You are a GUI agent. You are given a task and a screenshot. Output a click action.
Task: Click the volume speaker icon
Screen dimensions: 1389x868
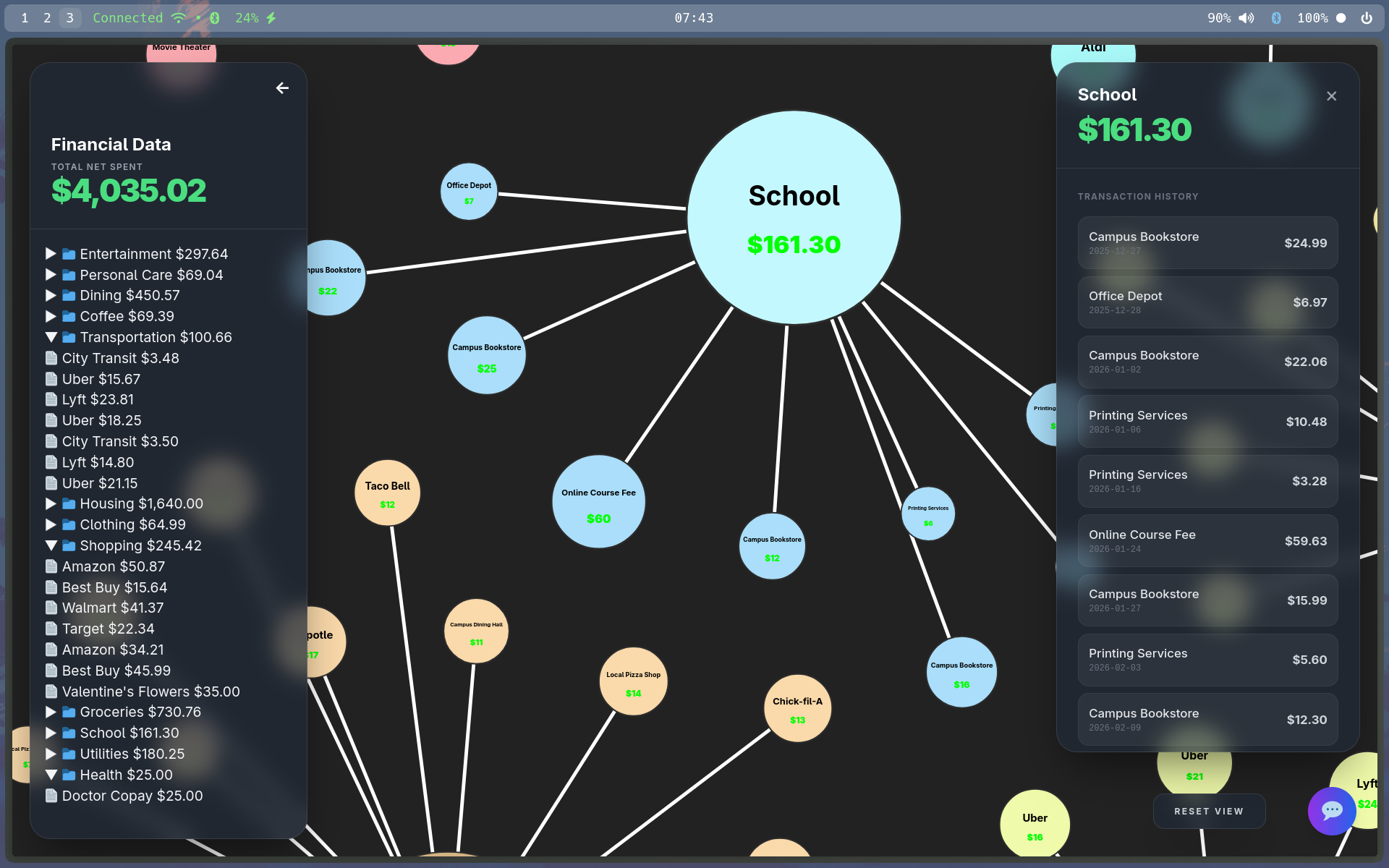tap(1246, 18)
